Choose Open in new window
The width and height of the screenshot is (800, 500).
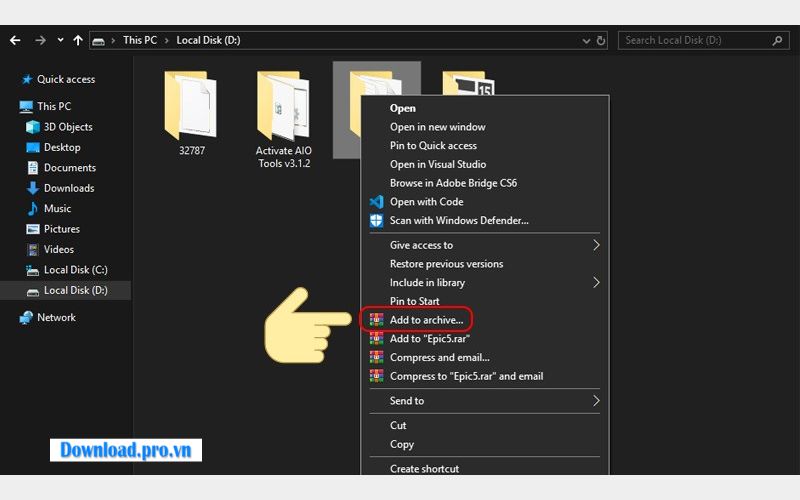click(437, 127)
